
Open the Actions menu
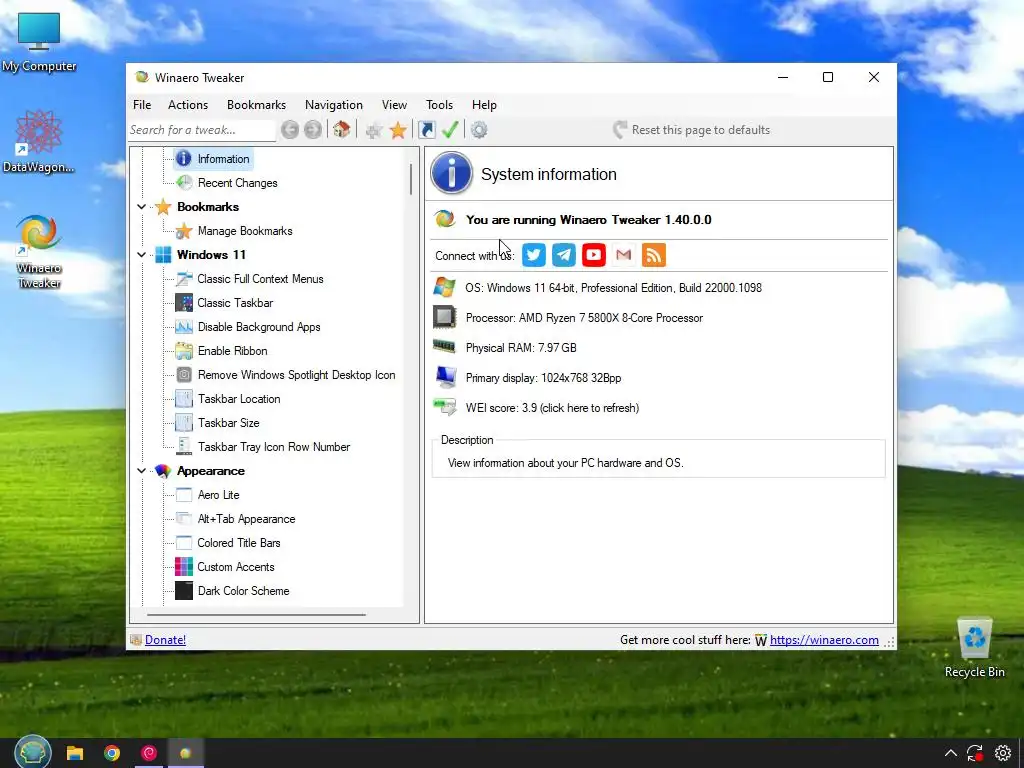(x=188, y=104)
